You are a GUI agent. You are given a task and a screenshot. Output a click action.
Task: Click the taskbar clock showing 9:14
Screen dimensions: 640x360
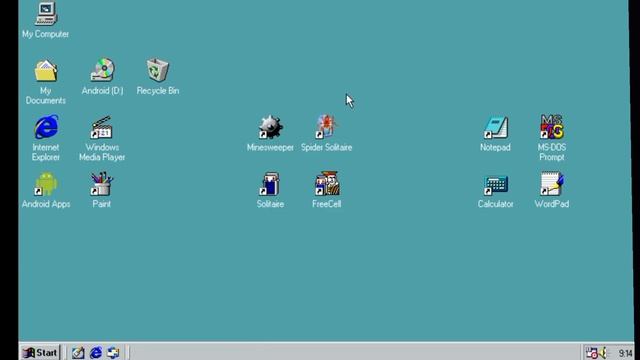(x=625, y=353)
